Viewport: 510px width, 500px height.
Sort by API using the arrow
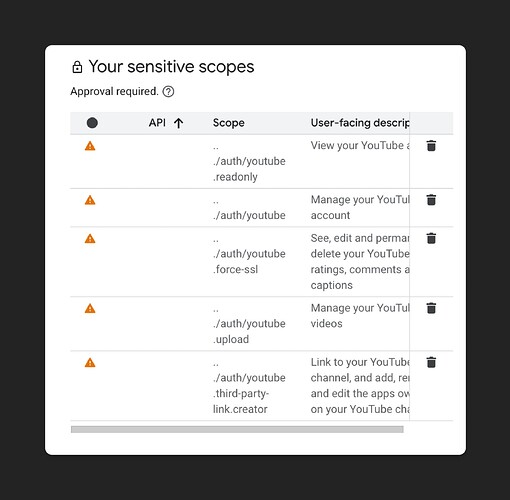(179, 123)
